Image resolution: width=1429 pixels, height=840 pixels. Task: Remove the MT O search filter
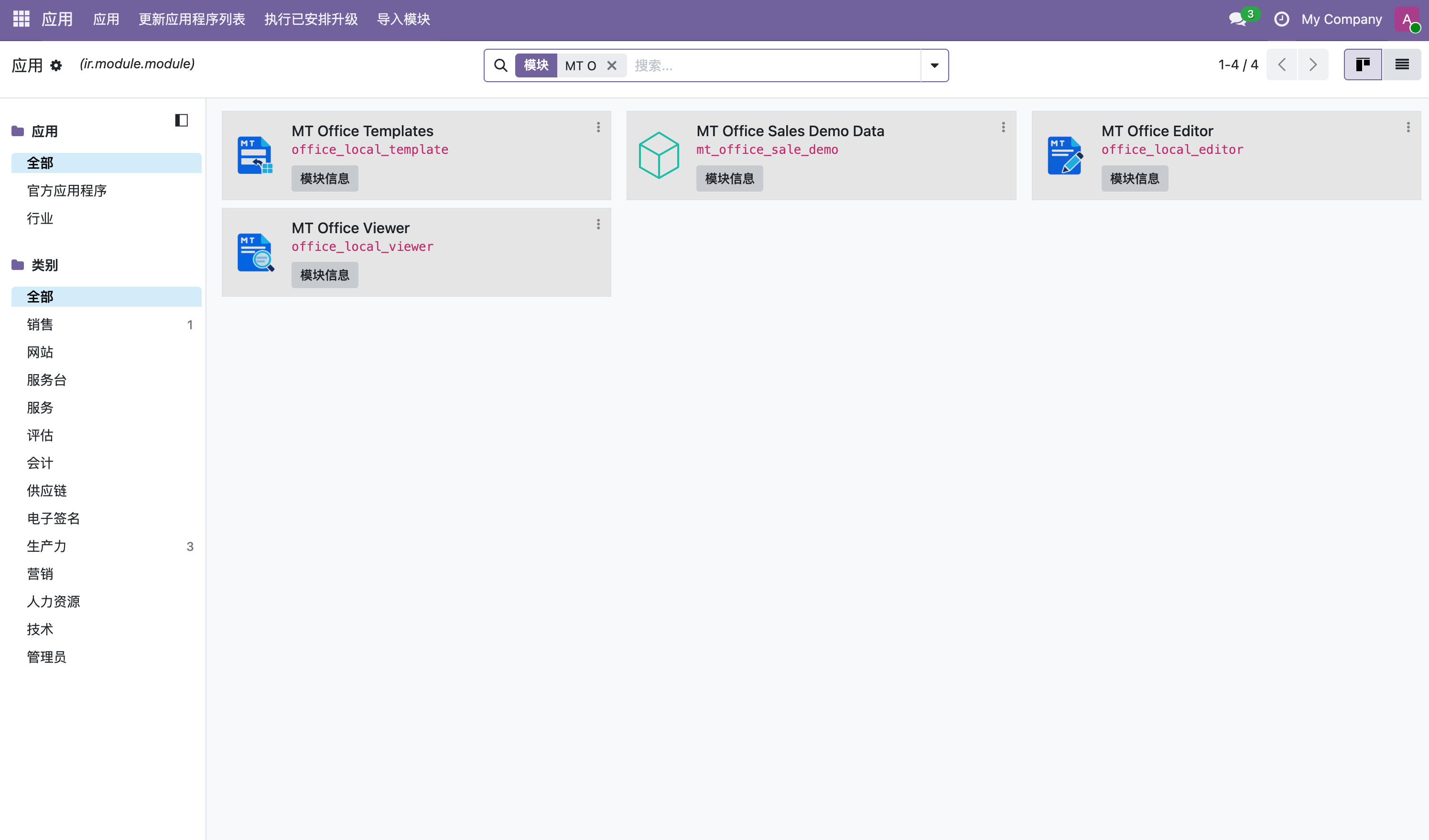pos(611,65)
